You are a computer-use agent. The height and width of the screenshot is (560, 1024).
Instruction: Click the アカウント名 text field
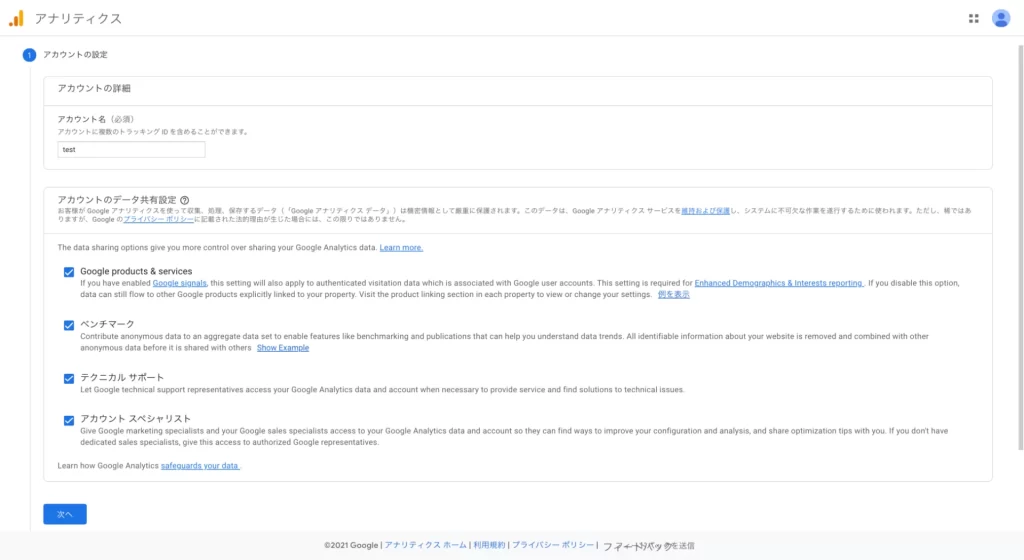(x=131, y=150)
